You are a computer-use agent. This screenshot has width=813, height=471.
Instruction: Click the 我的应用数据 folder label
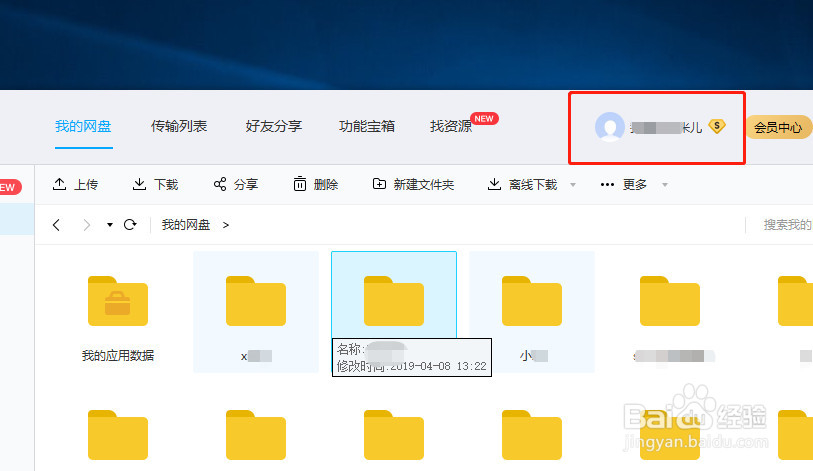tap(118, 355)
